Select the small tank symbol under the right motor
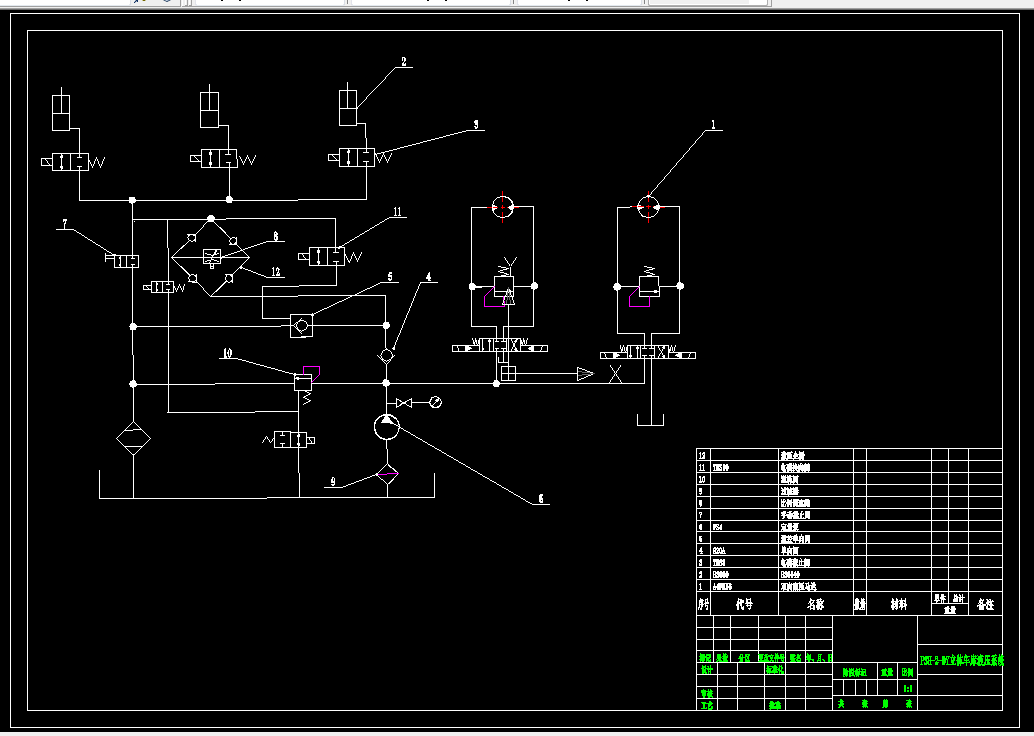The height and width of the screenshot is (736, 1034). coord(650,419)
